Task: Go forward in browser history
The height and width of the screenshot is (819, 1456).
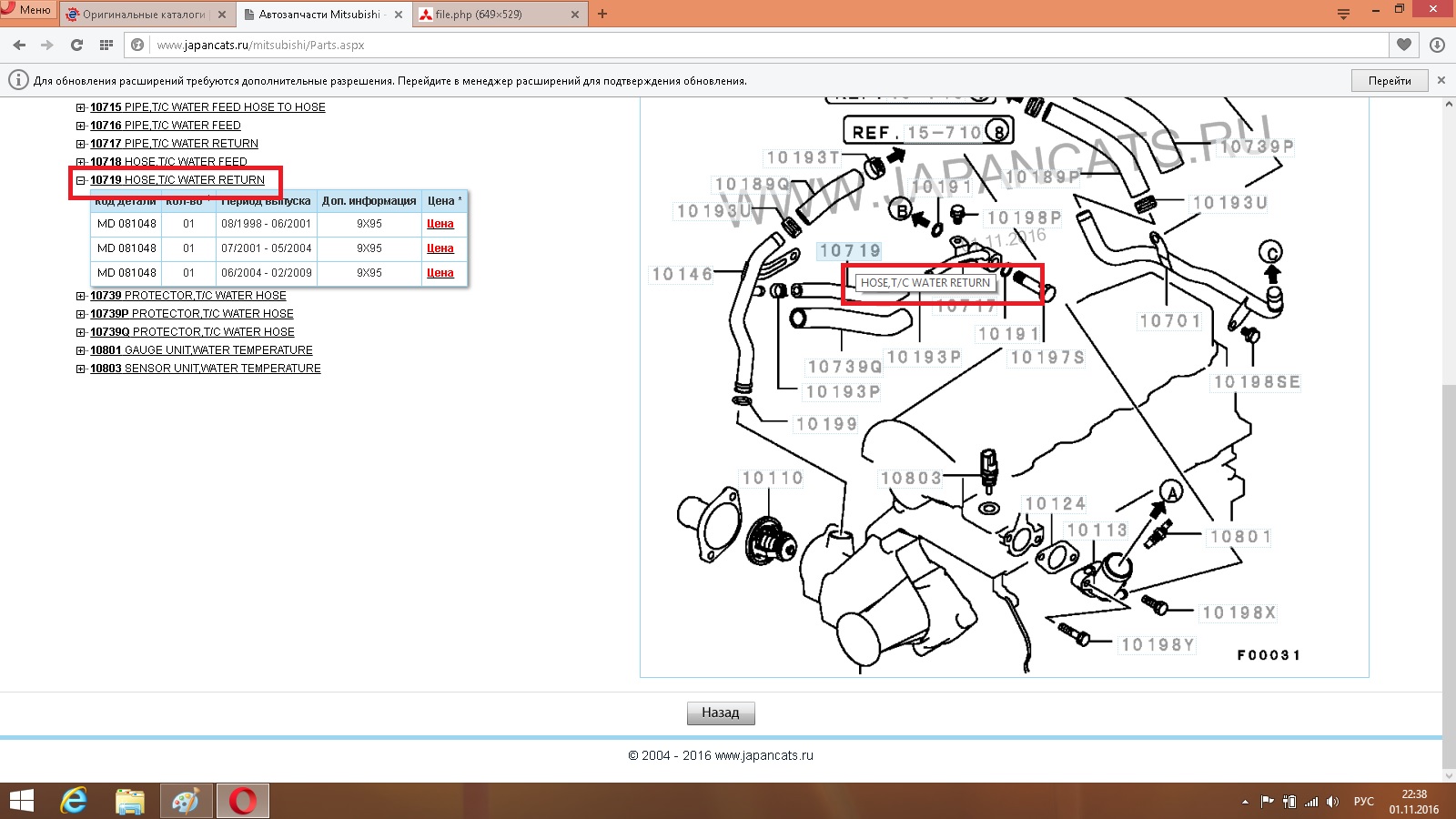Action: [47, 45]
